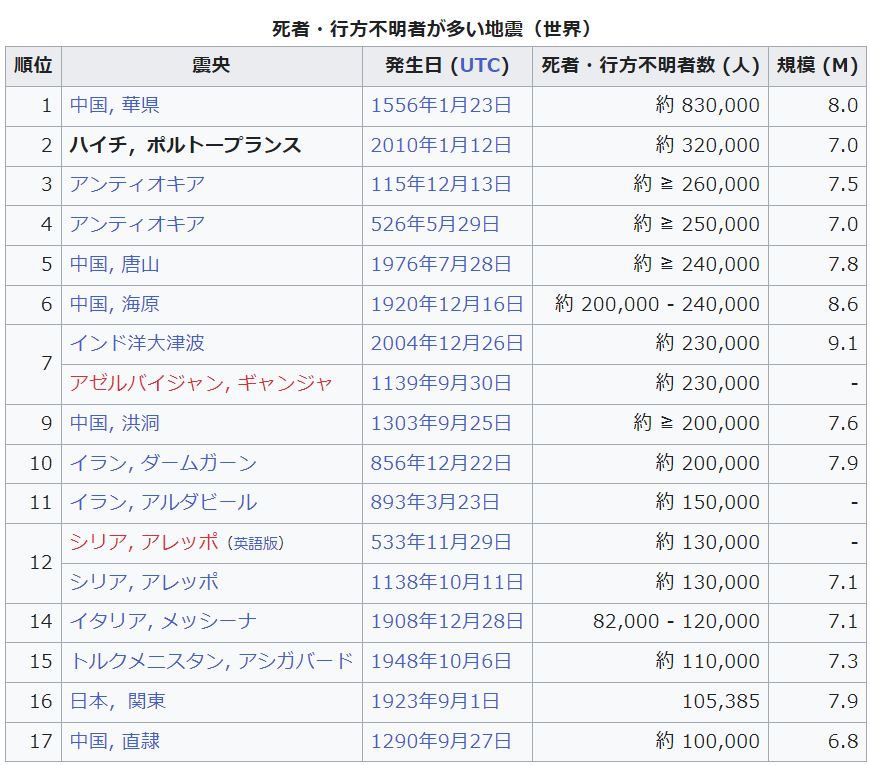Open the 1138年10月11日 date link

tap(447, 582)
